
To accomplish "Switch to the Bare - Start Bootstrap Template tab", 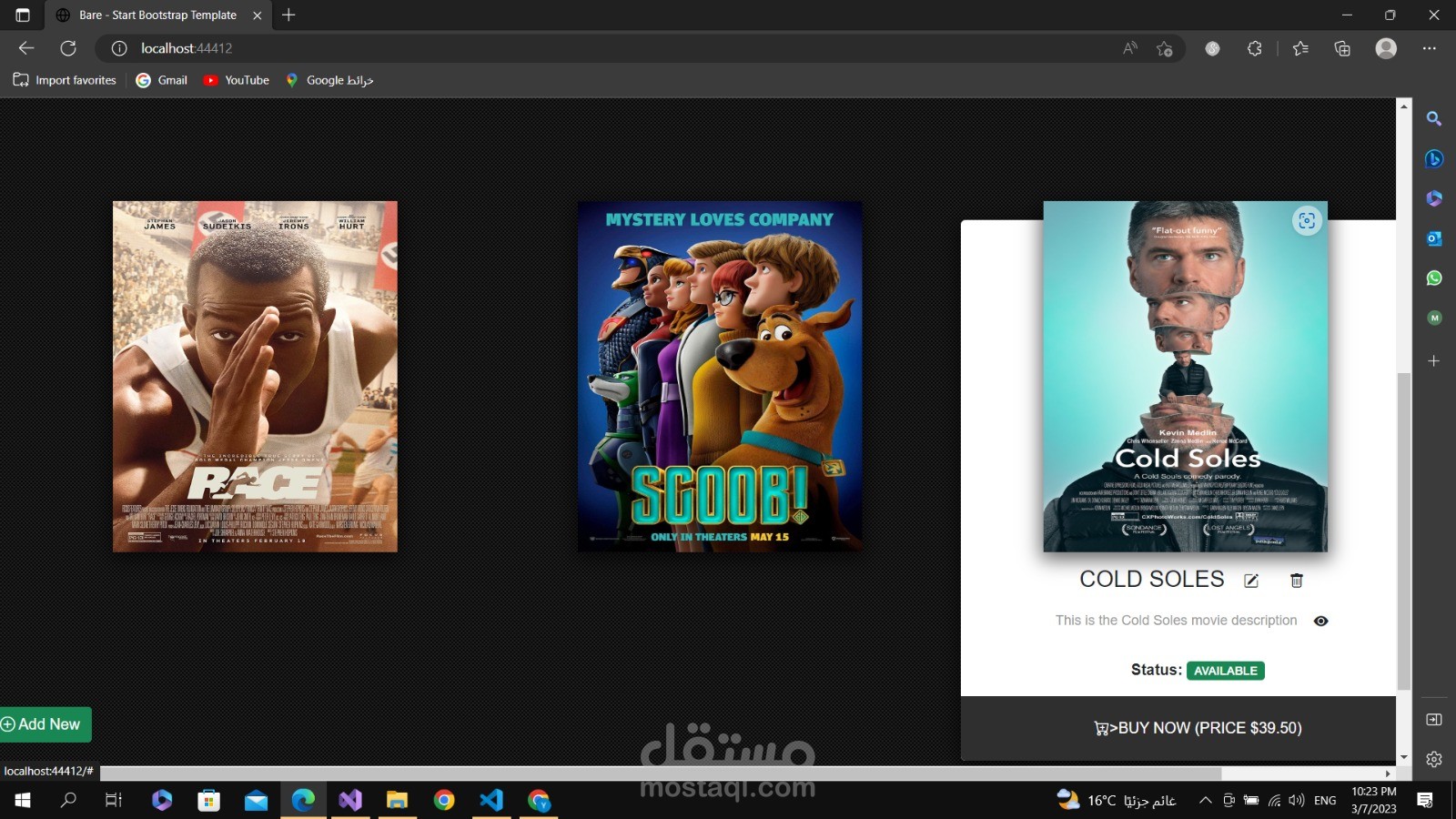I will click(157, 15).
